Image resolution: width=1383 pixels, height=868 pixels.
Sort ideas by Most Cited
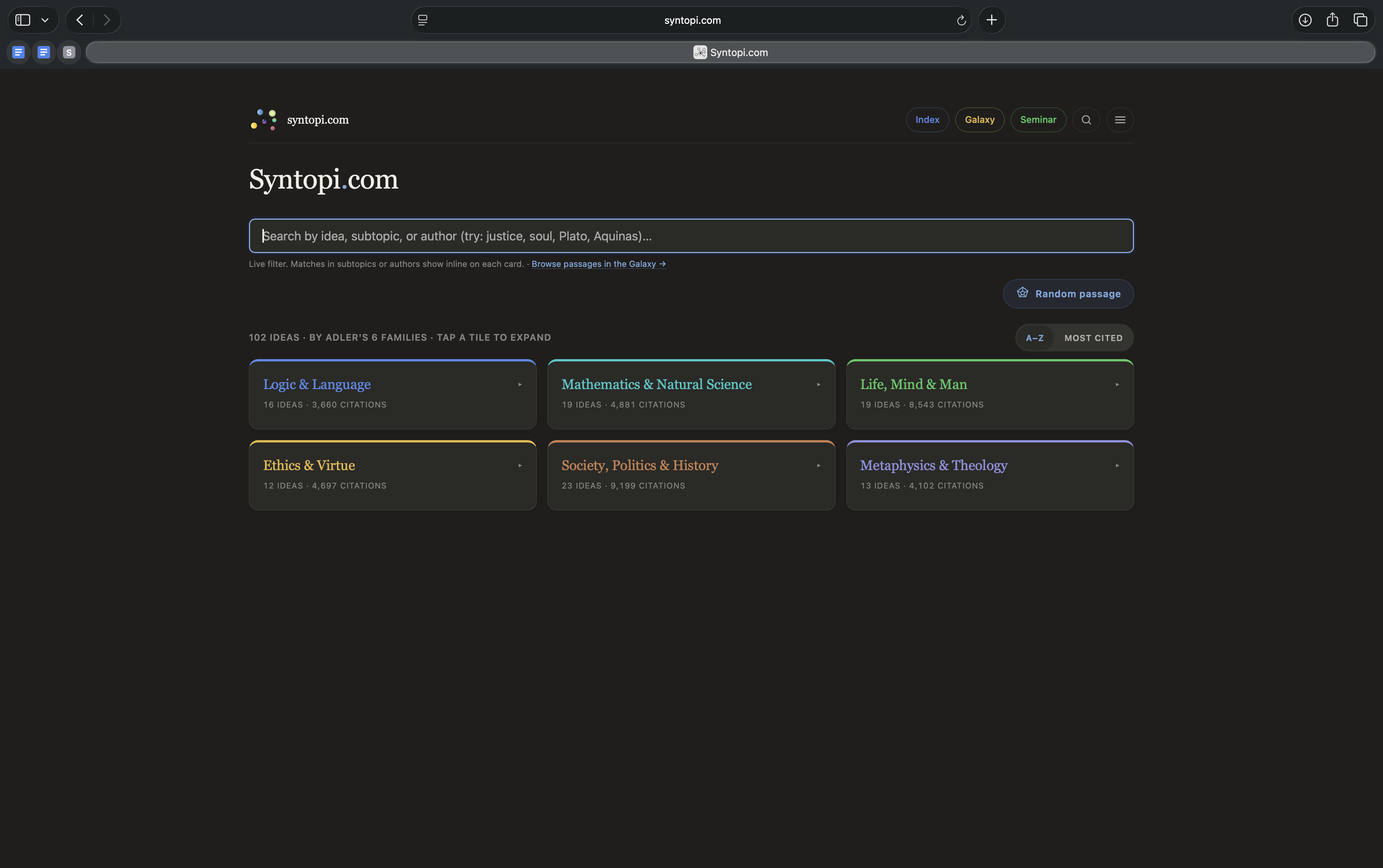point(1093,338)
